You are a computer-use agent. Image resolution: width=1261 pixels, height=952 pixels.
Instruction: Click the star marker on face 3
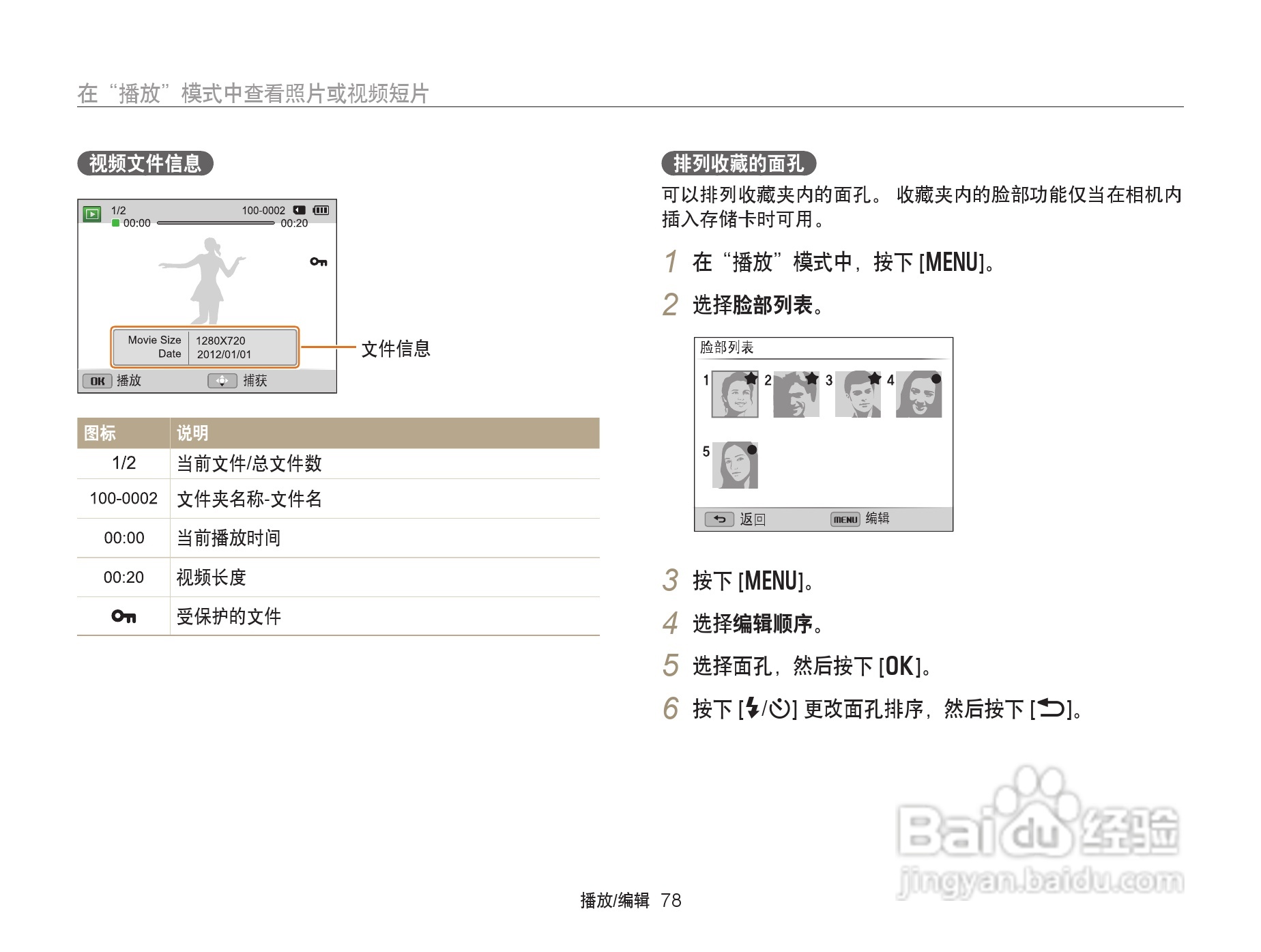(874, 378)
